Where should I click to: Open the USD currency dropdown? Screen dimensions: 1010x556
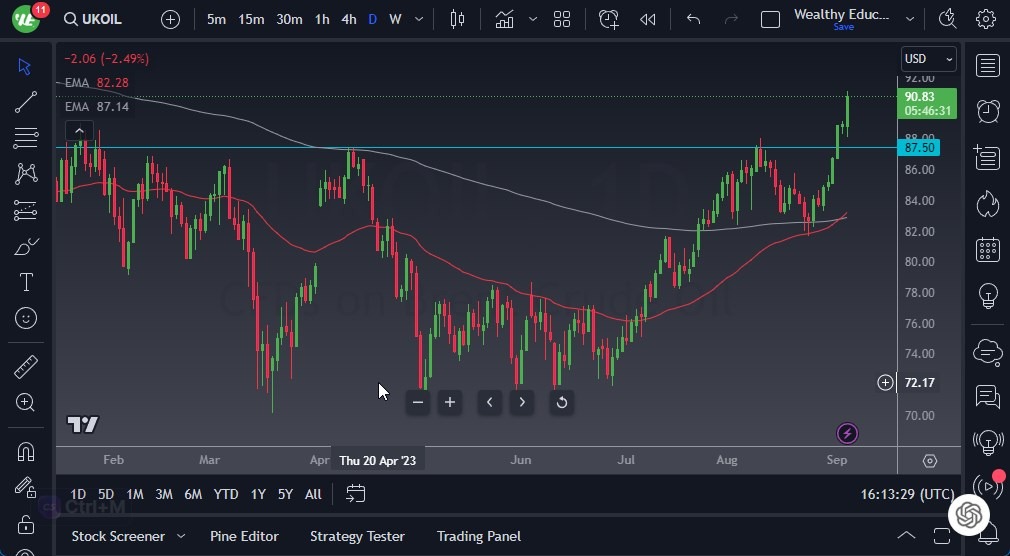pos(928,59)
